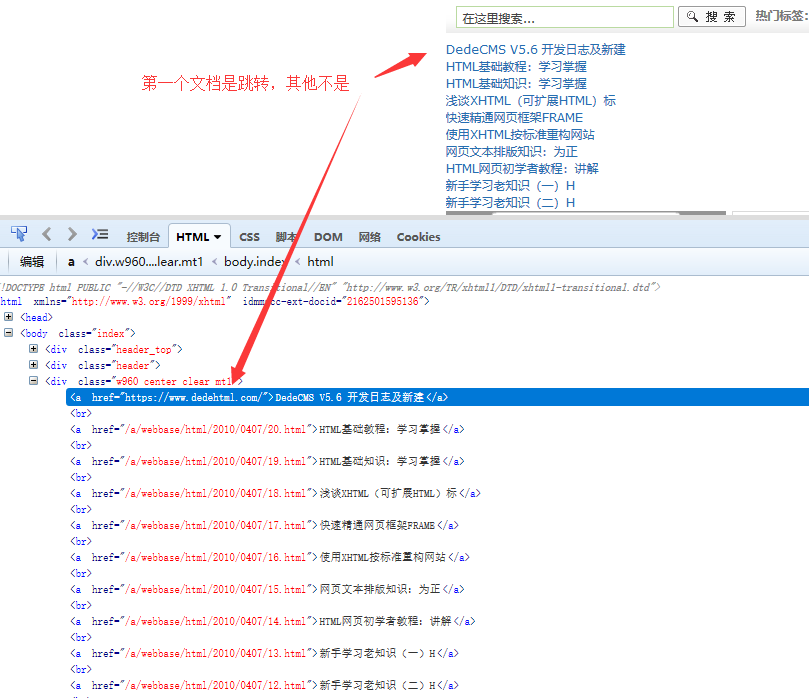
Task: Open the Cookies tab
Action: tap(418, 237)
